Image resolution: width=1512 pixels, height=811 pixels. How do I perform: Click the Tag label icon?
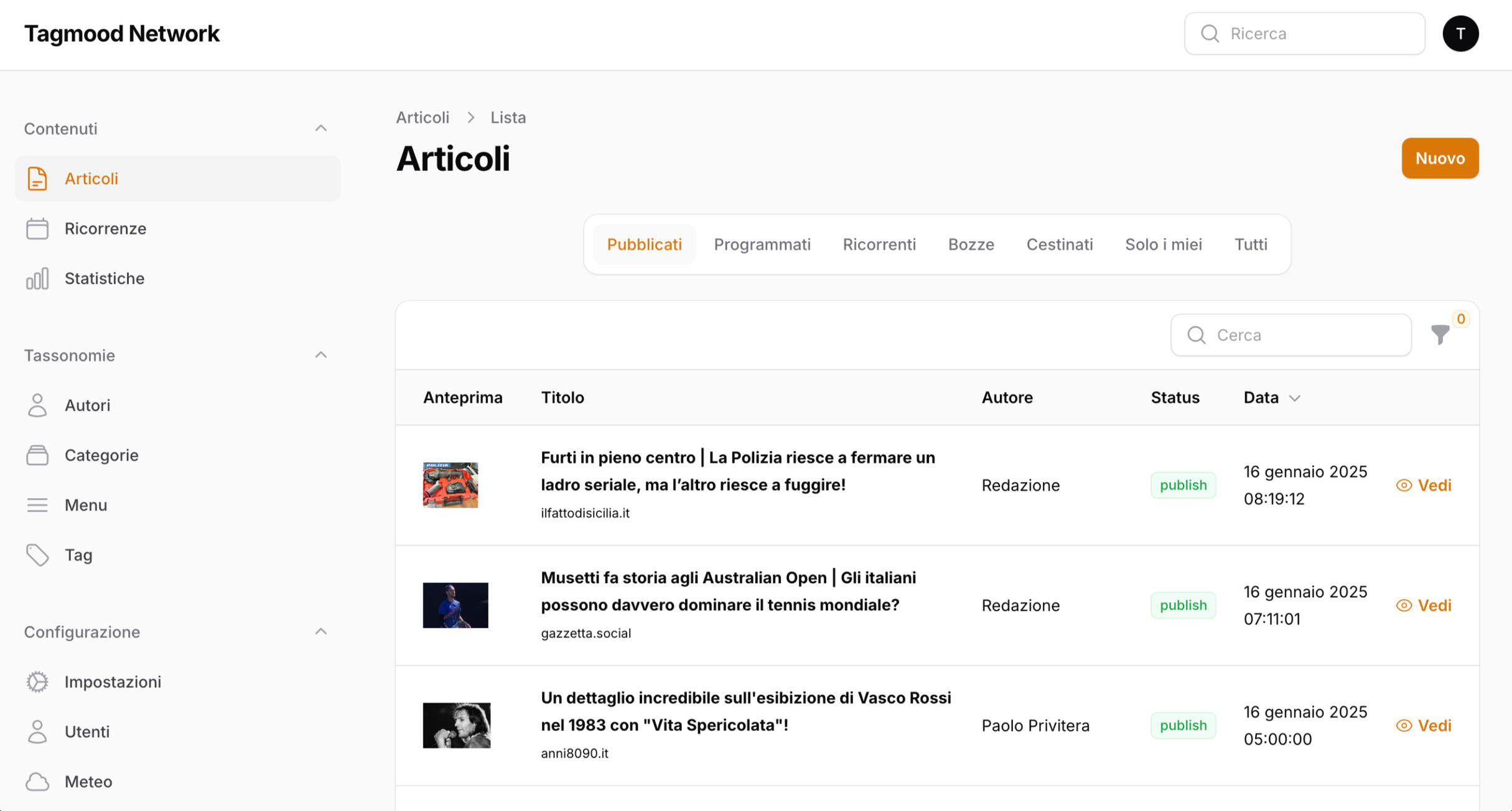[37, 555]
